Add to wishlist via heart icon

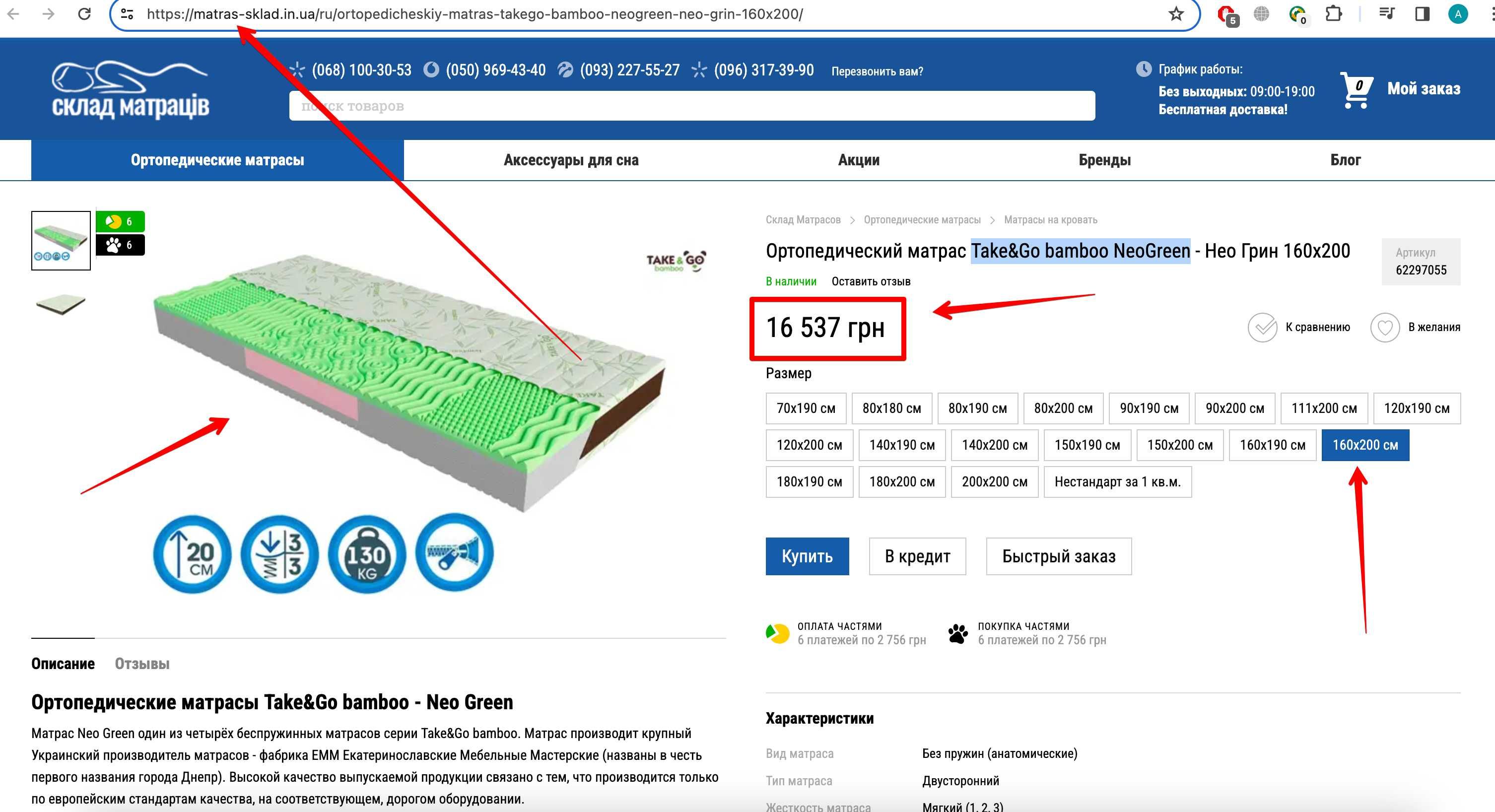pos(1385,328)
